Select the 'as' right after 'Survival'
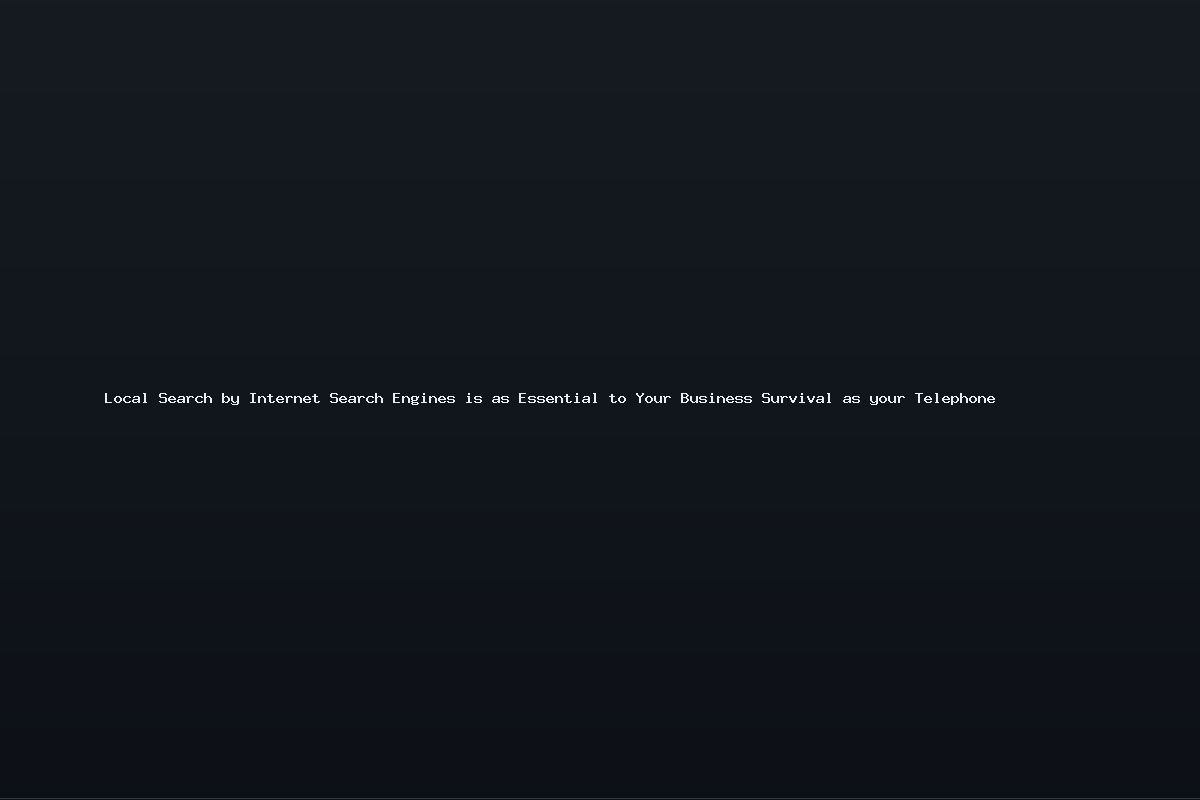Viewport: 1200px width, 800px height. tap(851, 399)
